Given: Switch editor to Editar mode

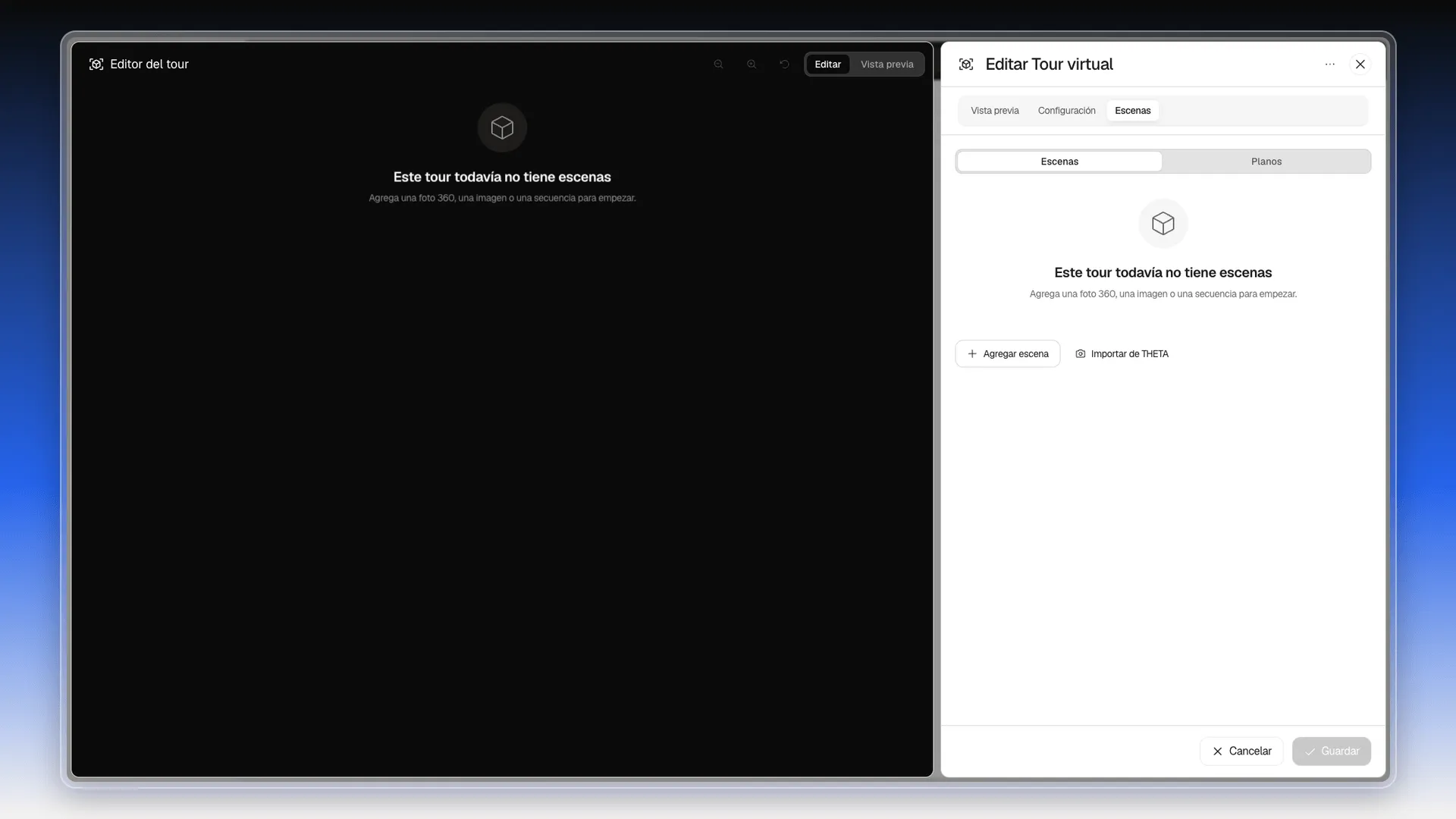Looking at the screenshot, I should pyautogui.click(x=828, y=64).
